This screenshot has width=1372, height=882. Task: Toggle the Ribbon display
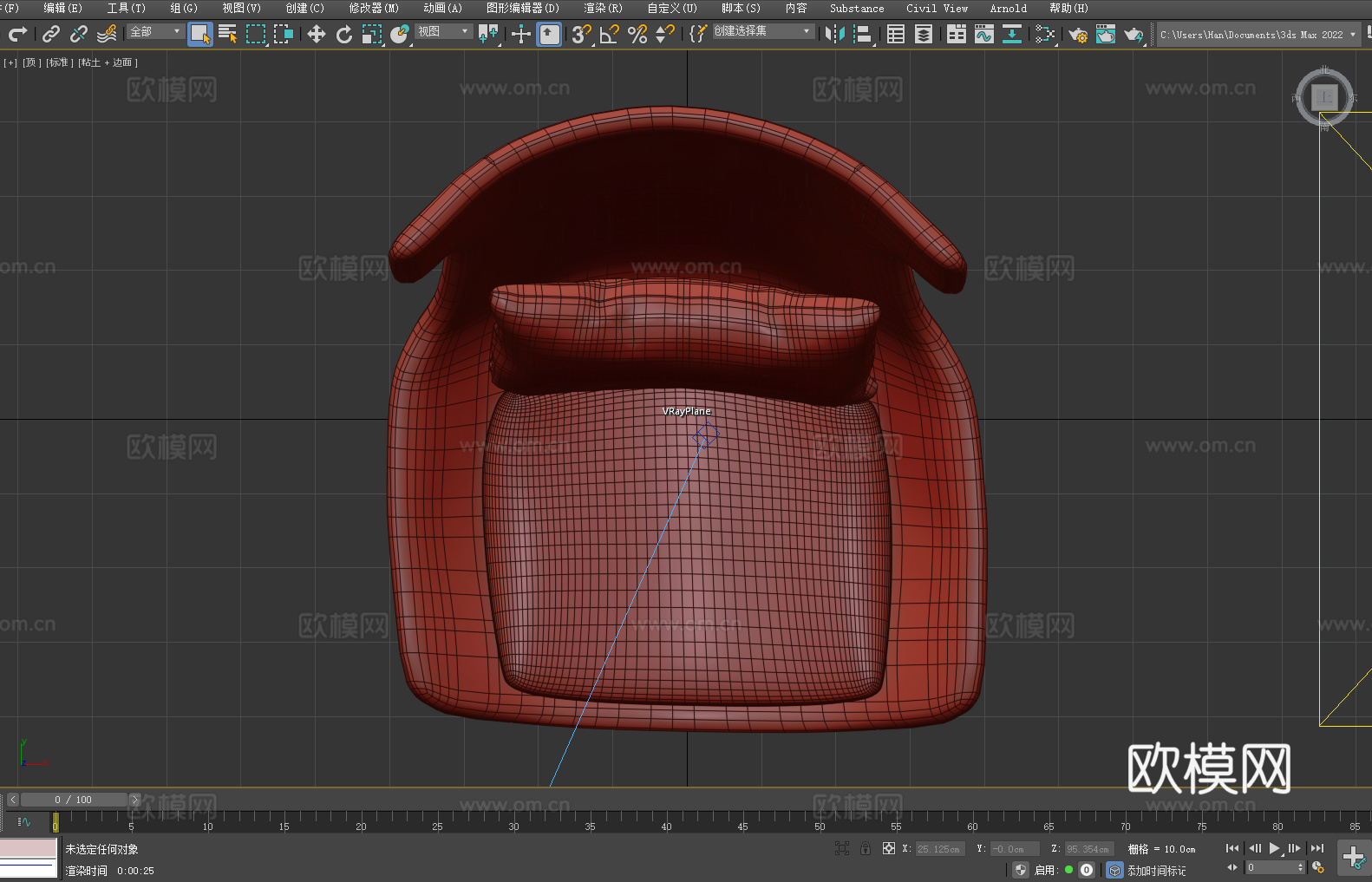[957, 34]
